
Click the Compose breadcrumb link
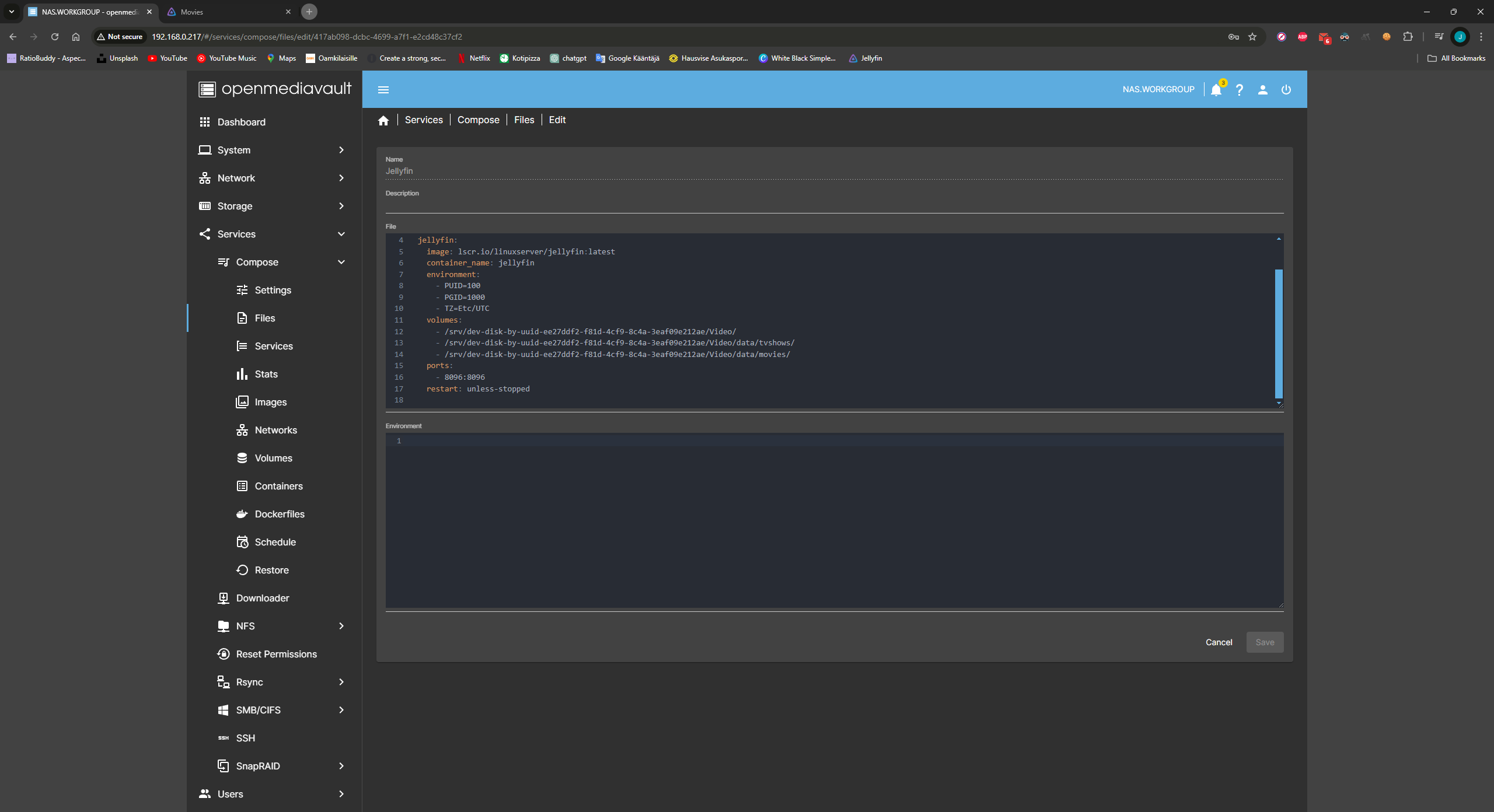[x=478, y=120]
